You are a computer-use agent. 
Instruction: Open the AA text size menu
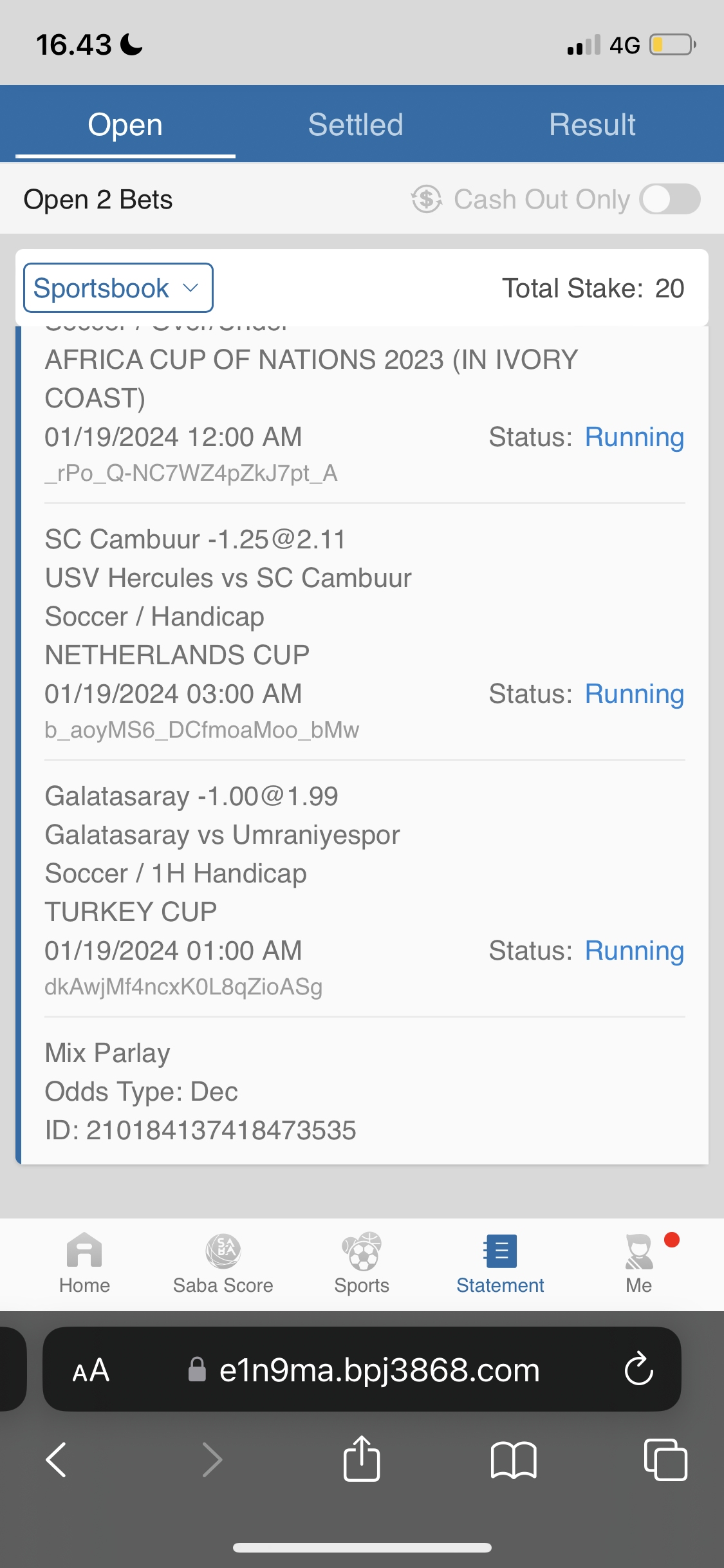(91, 1370)
